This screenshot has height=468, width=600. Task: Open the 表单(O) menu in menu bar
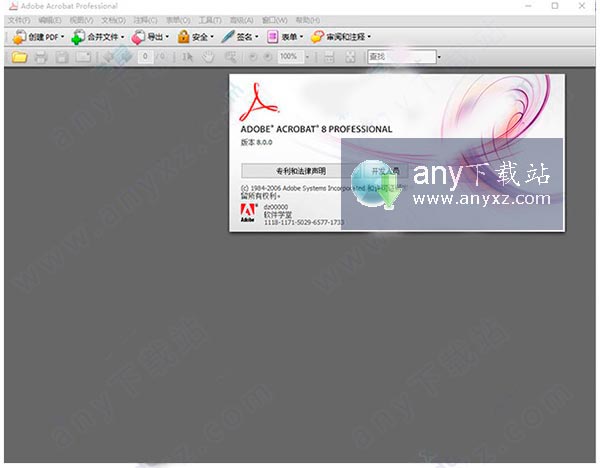[178, 20]
